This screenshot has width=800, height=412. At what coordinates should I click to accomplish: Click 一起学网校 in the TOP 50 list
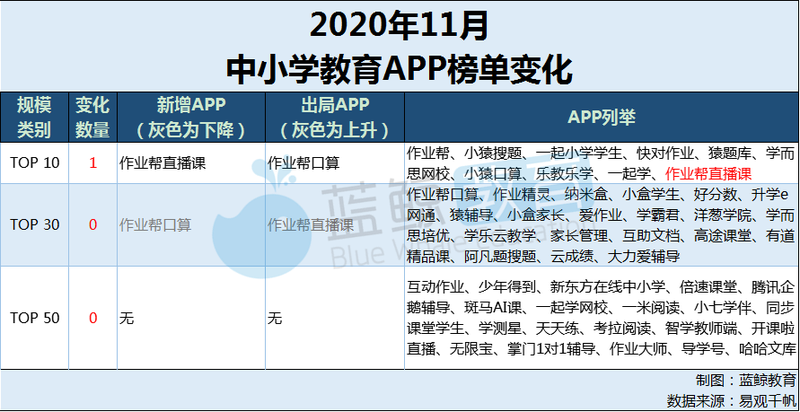pos(572,307)
